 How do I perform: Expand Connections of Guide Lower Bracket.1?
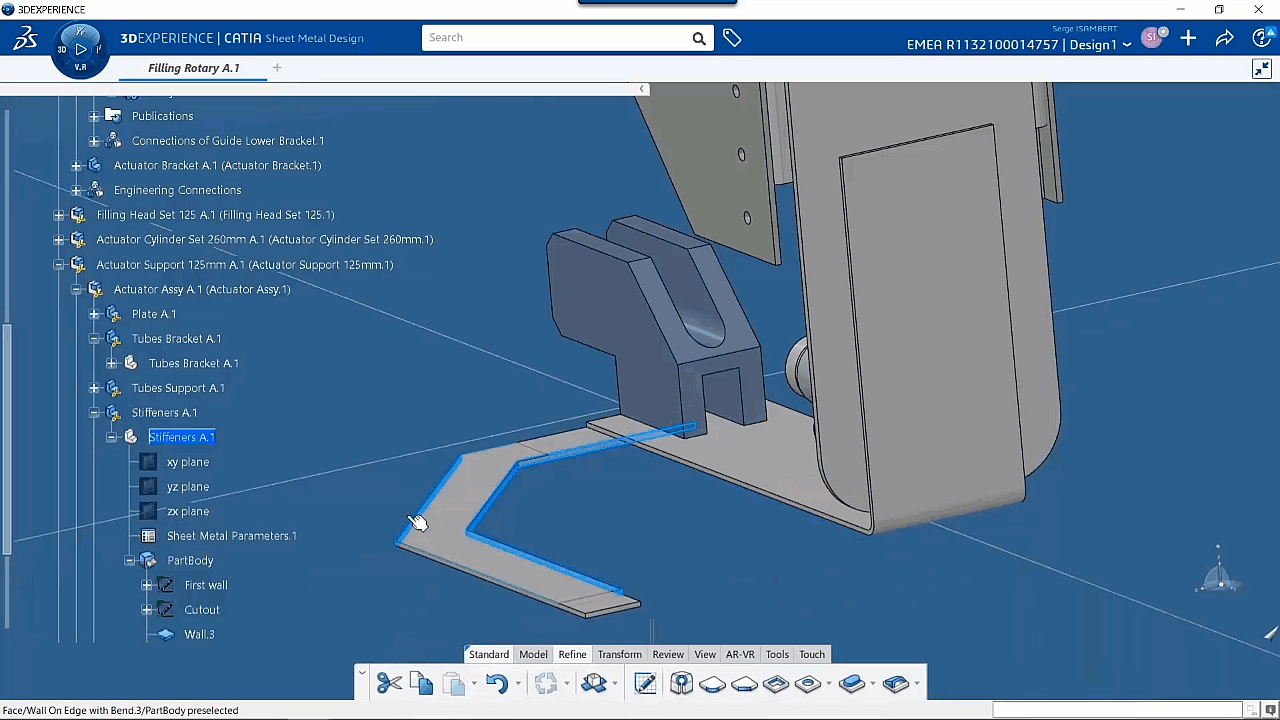94,141
